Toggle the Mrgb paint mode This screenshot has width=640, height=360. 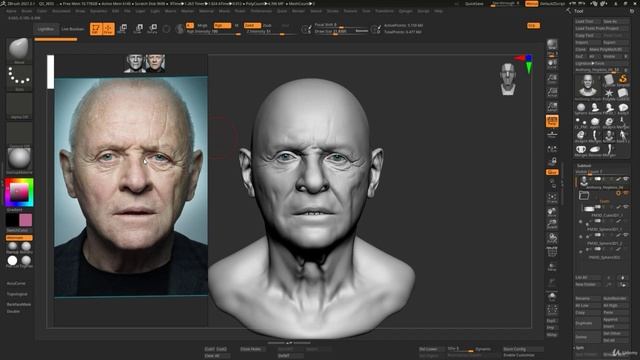(202, 25)
